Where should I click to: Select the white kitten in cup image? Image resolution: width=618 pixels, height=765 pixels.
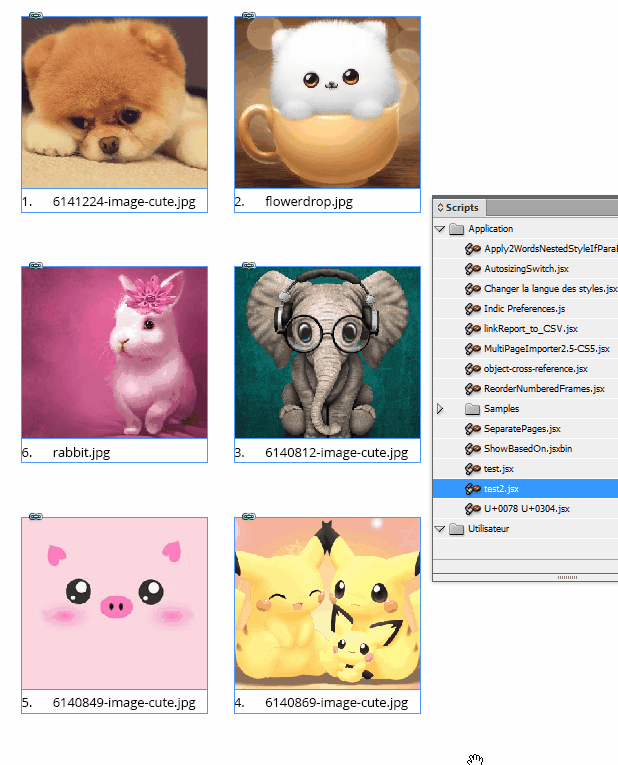pyautogui.click(x=327, y=102)
